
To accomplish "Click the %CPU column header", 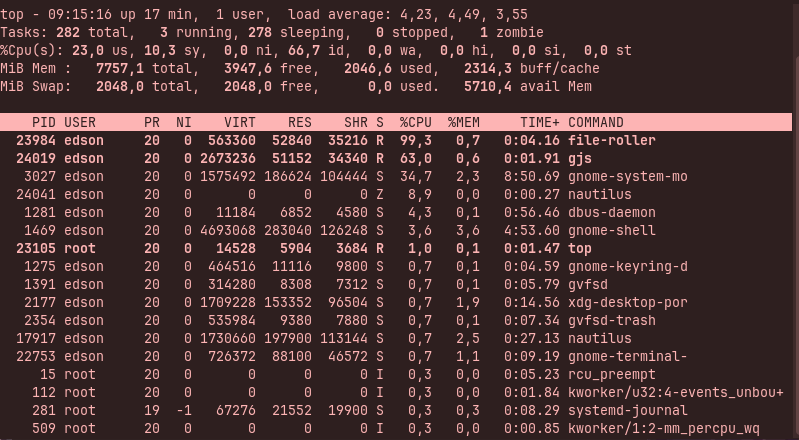I will pos(416,122).
